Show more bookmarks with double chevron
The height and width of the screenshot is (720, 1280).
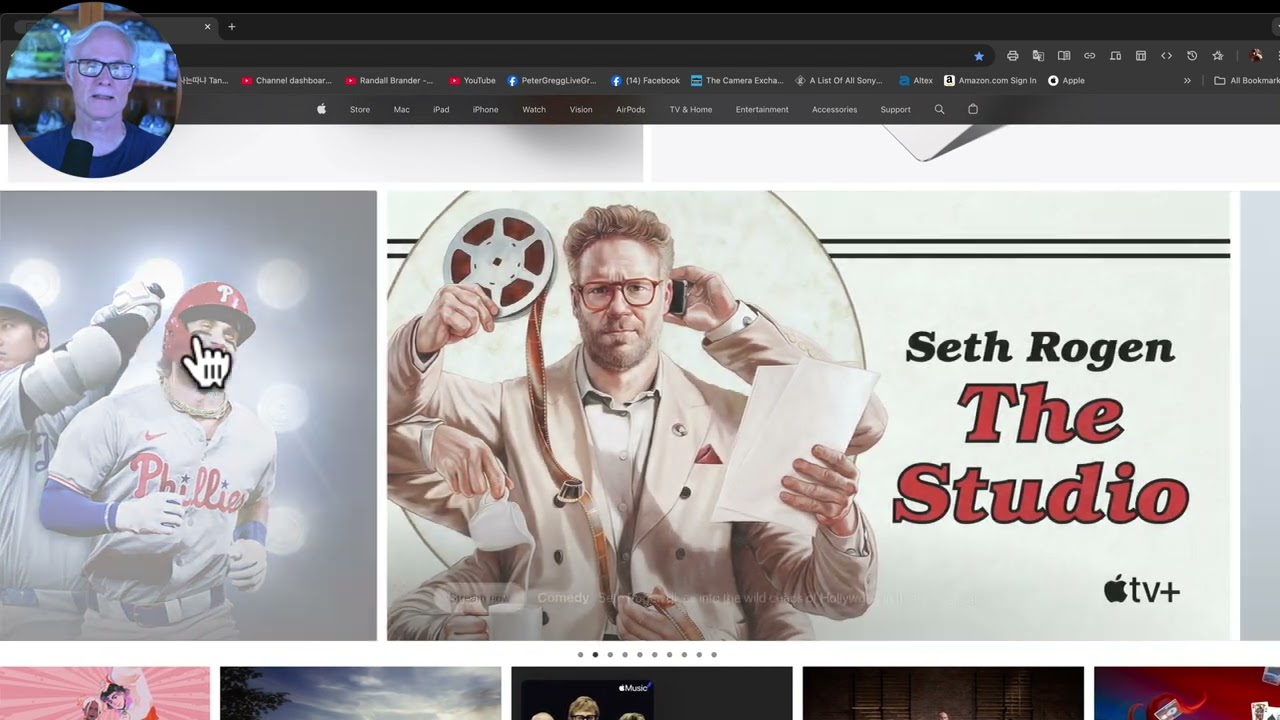tap(1187, 81)
